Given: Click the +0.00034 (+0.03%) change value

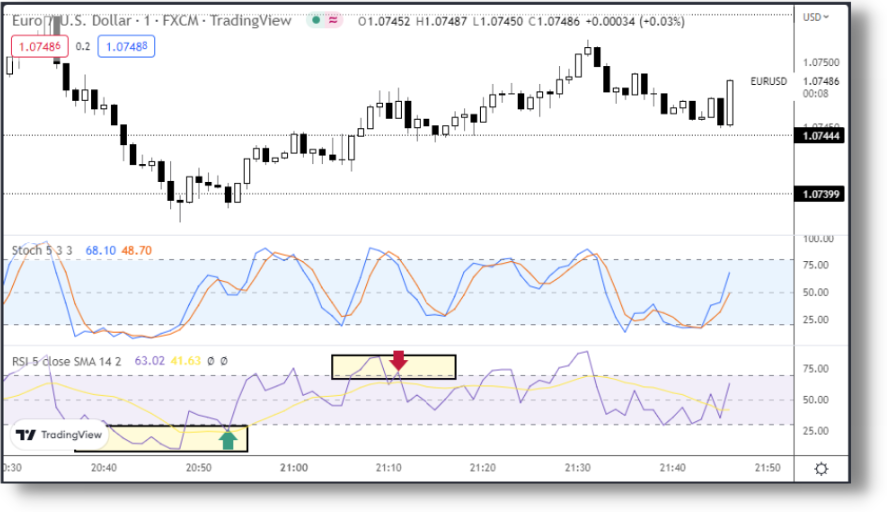Looking at the screenshot, I should pos(635,21).
